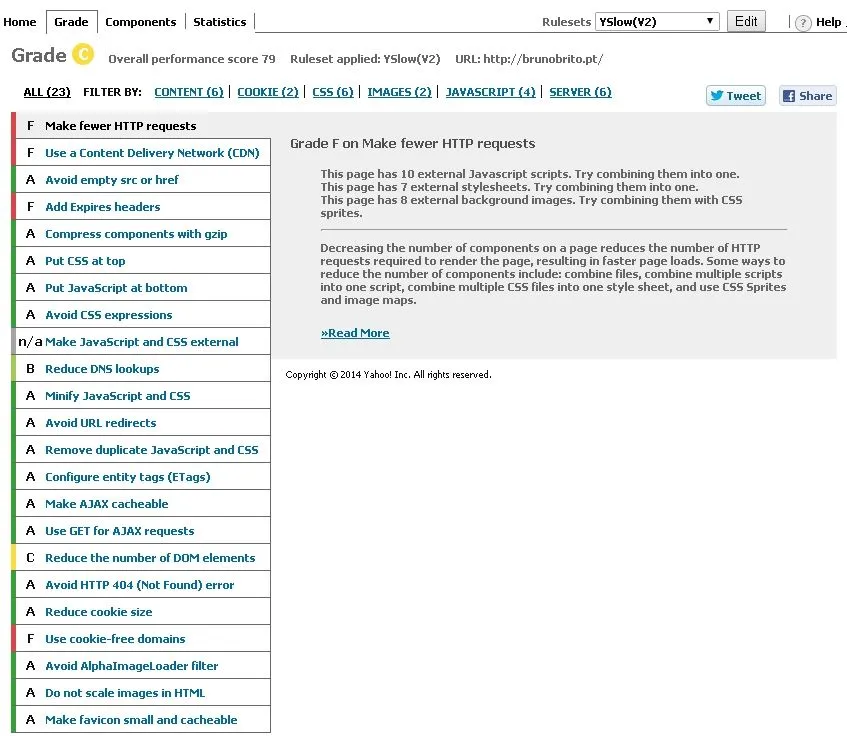Select Avoid CSS expressions rule
847x747 pixels.
coord(143,315)
